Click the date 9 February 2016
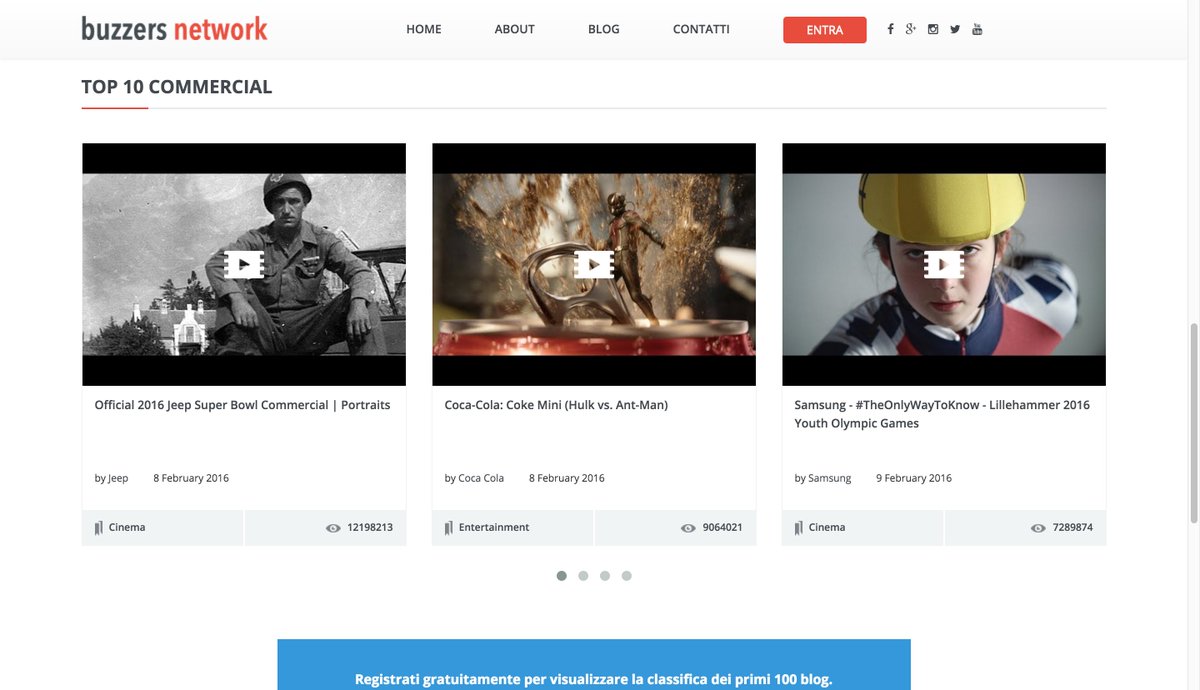This screenshot has width=1200, height=690. pos(914,478)
